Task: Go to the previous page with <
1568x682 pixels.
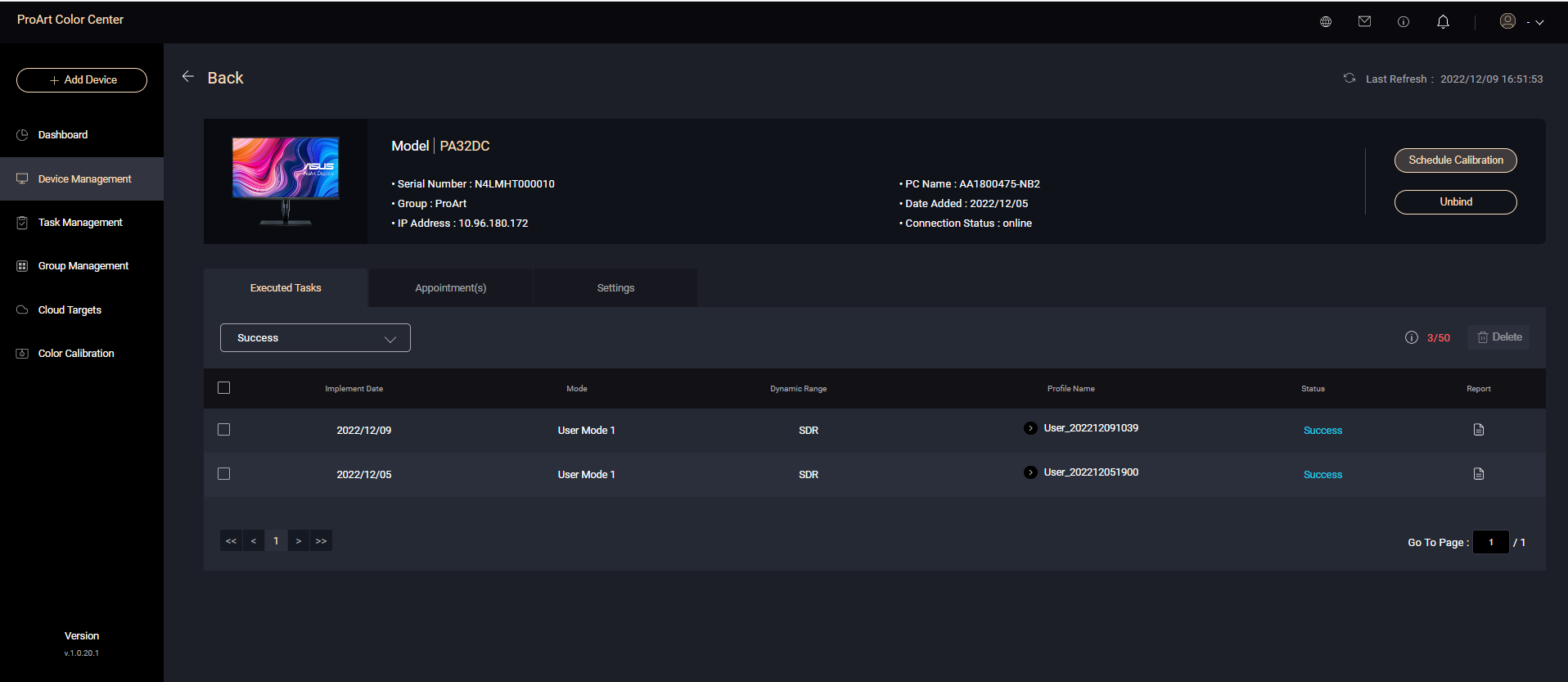Action: [254, 541]
